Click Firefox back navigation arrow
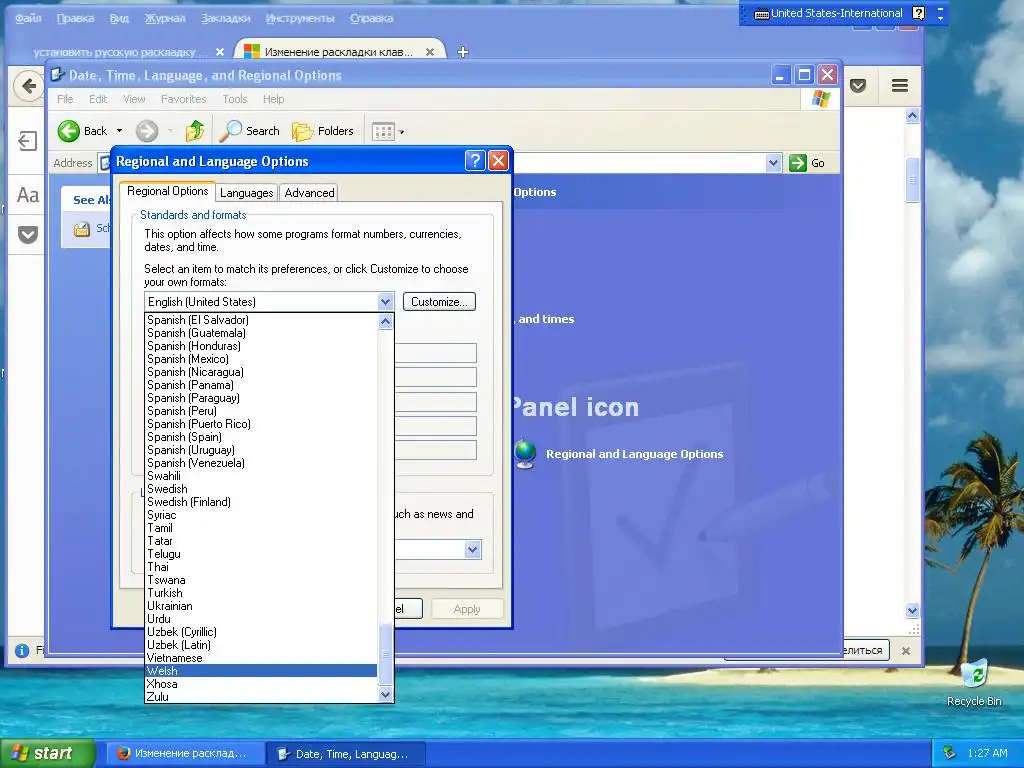Screen dimensions: 1024x768 point(29,86)
